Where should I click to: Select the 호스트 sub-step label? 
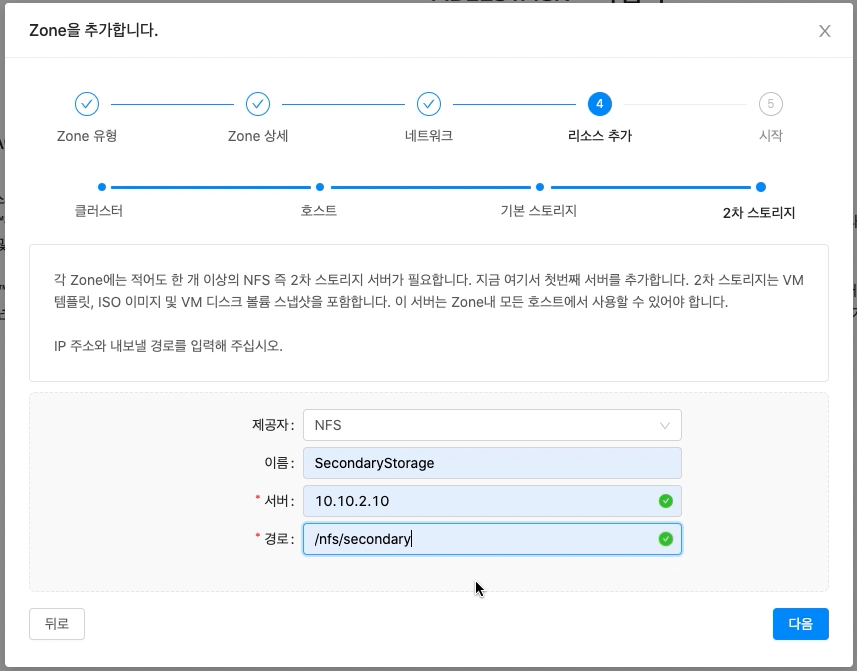pos(319,210)
